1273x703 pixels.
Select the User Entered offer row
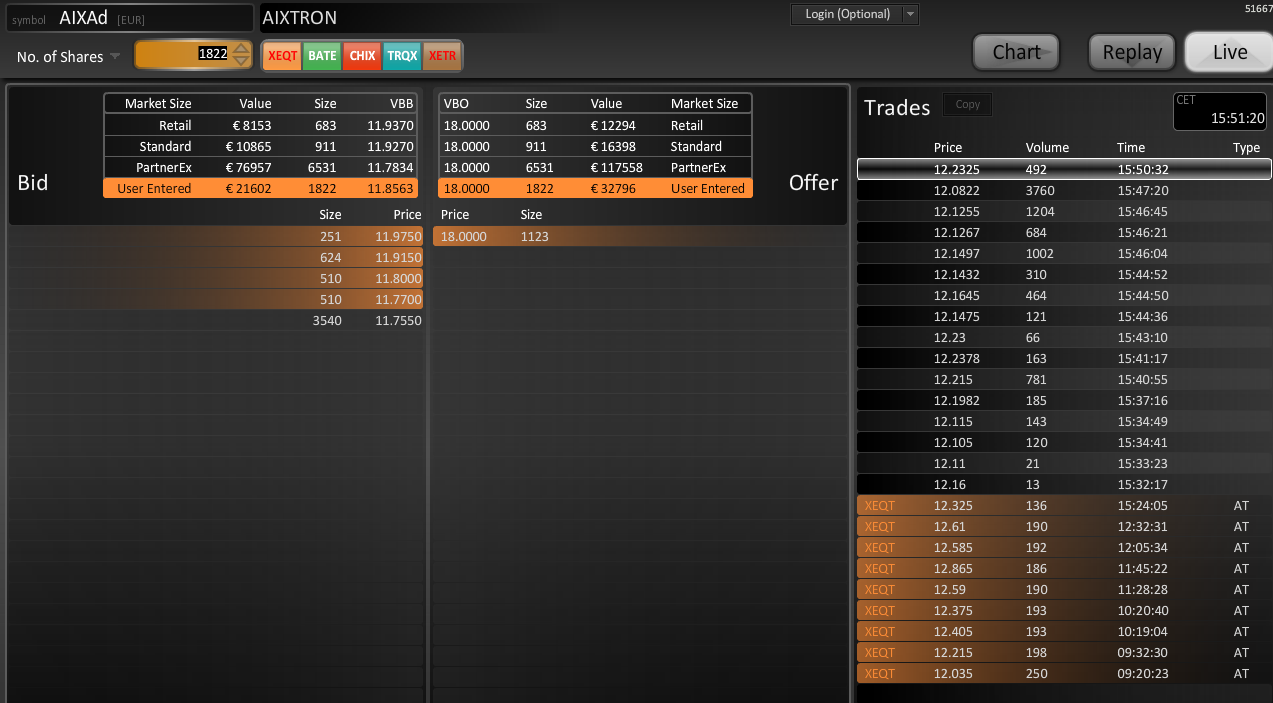pos(595,188)
